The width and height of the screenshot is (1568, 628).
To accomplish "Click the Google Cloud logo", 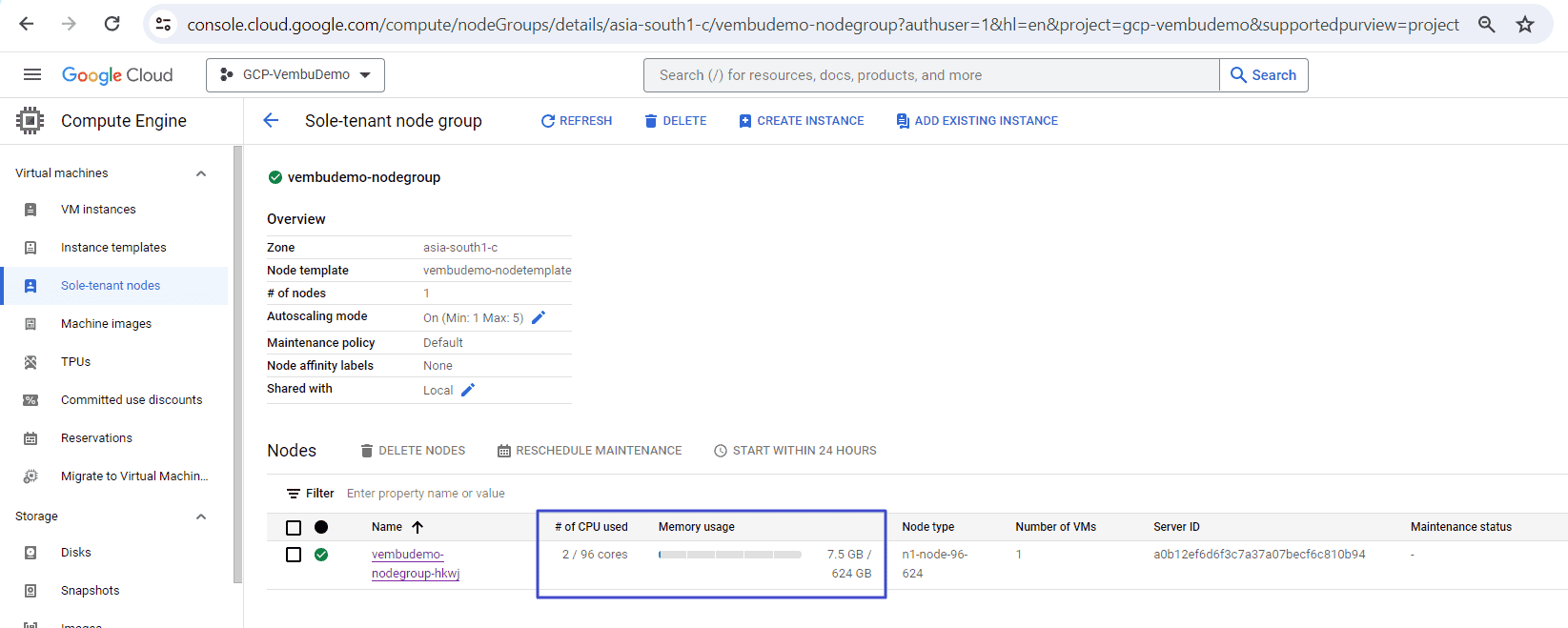I will click(x=117, y=74).
